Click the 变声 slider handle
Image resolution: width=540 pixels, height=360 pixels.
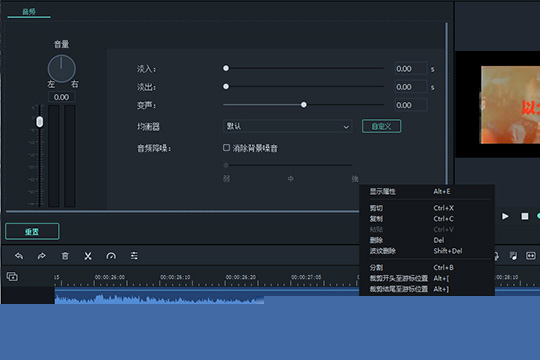point(303,105)
